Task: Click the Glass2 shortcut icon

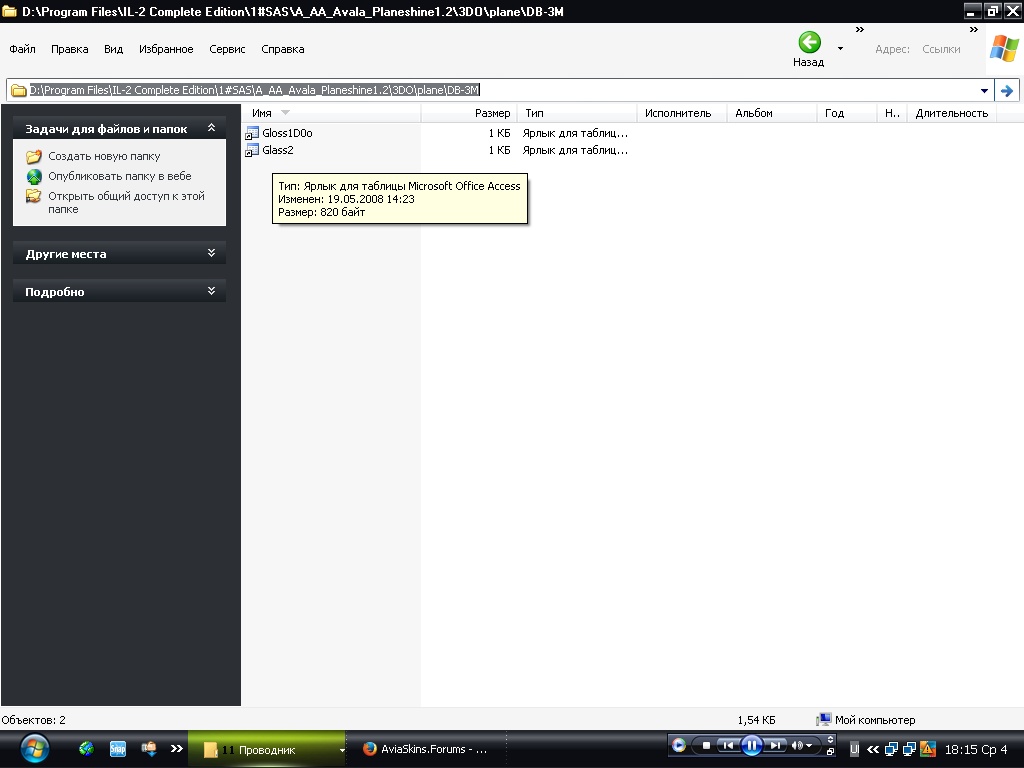Action: point(251,150)
